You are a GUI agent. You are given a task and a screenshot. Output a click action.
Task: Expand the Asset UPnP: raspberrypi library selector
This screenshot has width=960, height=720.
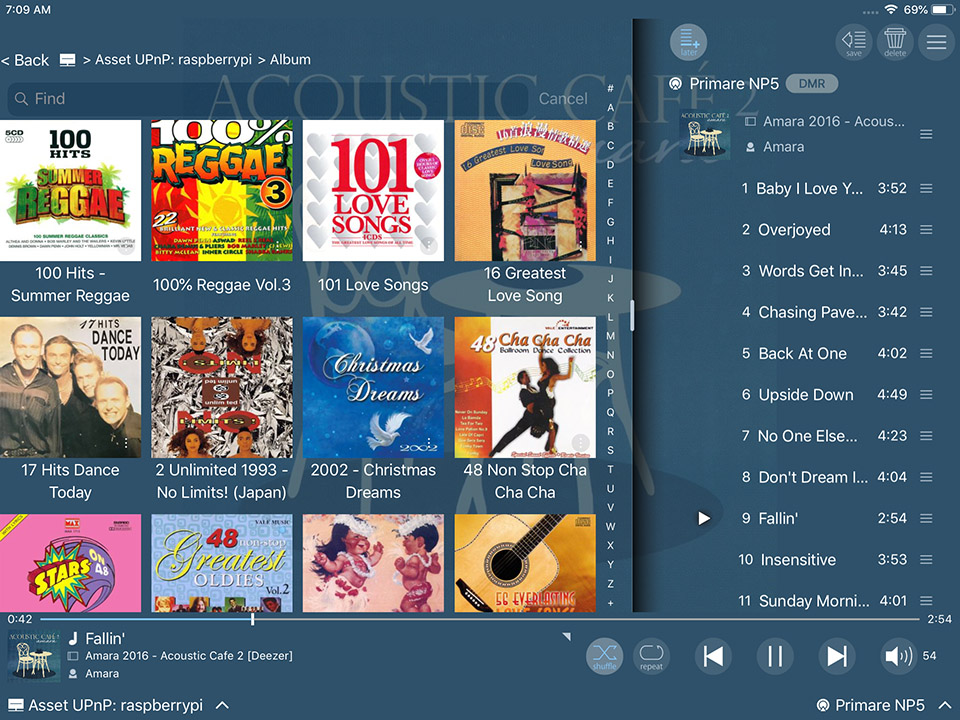[222, 705]
